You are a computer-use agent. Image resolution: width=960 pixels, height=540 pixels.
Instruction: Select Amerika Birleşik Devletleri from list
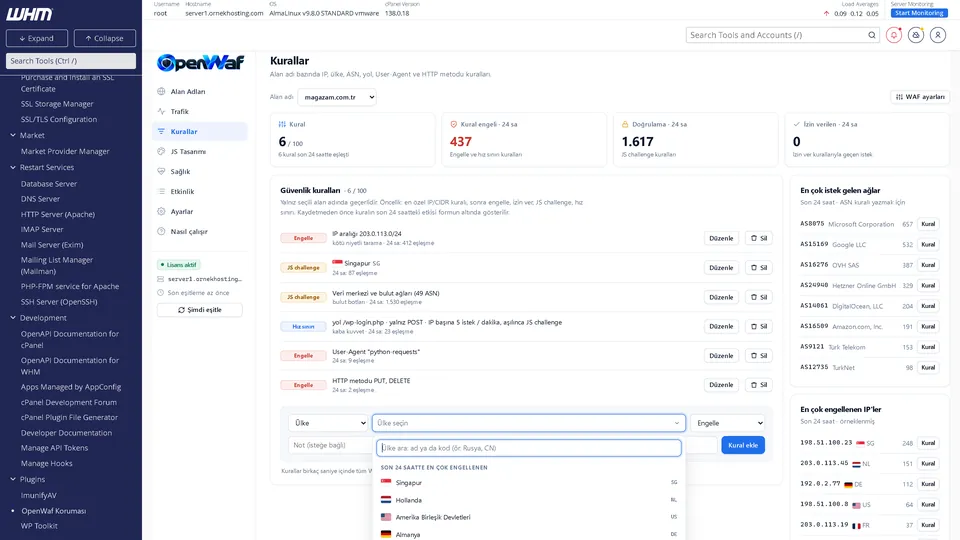529,517
